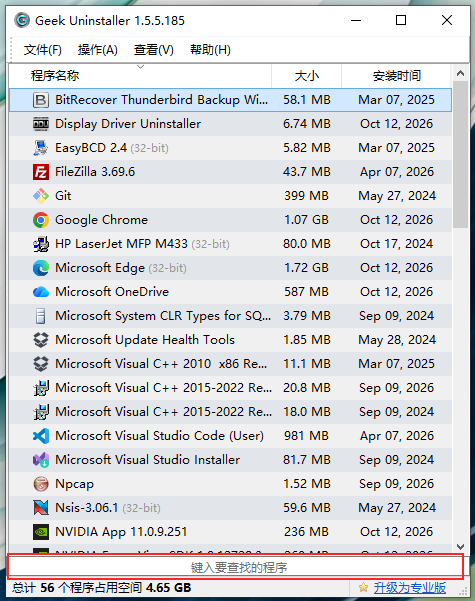Click the 20.8 MB Visual C++ 2015-2022 icon
This screenshot has width=475, height=601.
(41, 388)
